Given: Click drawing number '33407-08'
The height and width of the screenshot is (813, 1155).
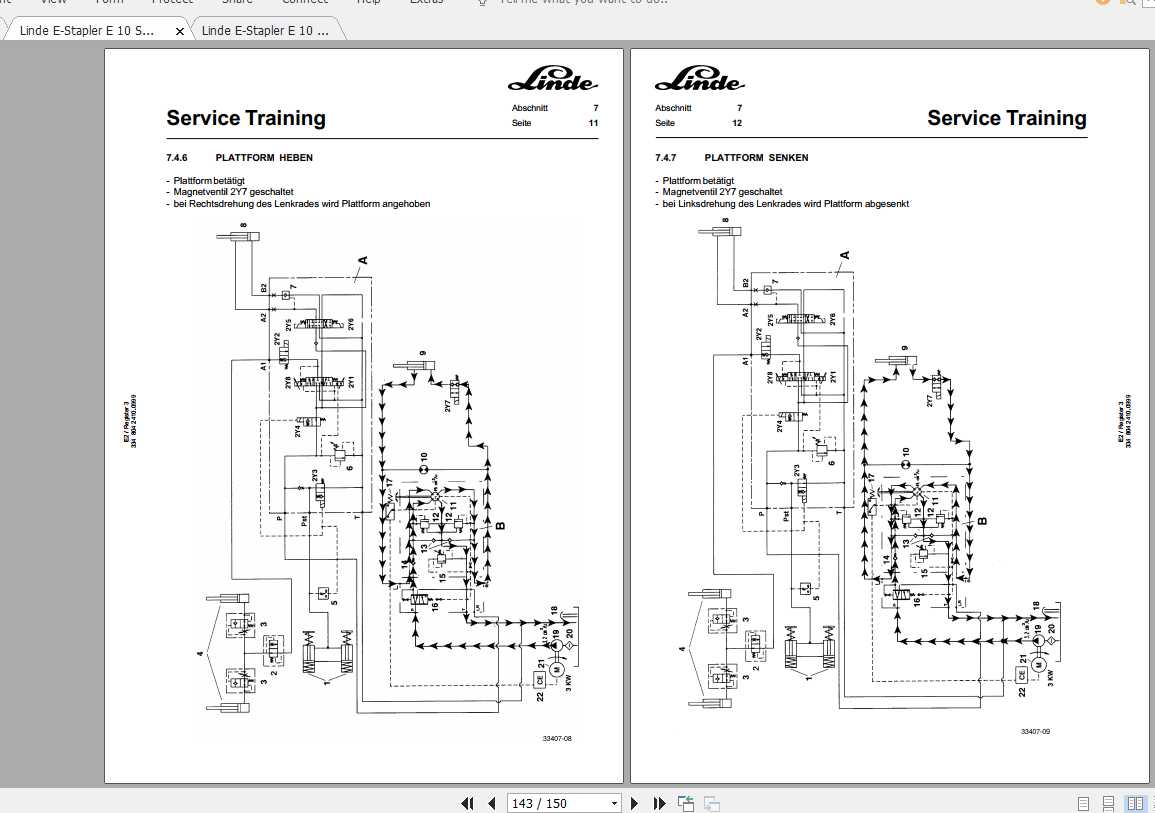Looking at the screenshot, I should (x=557, y=739).
